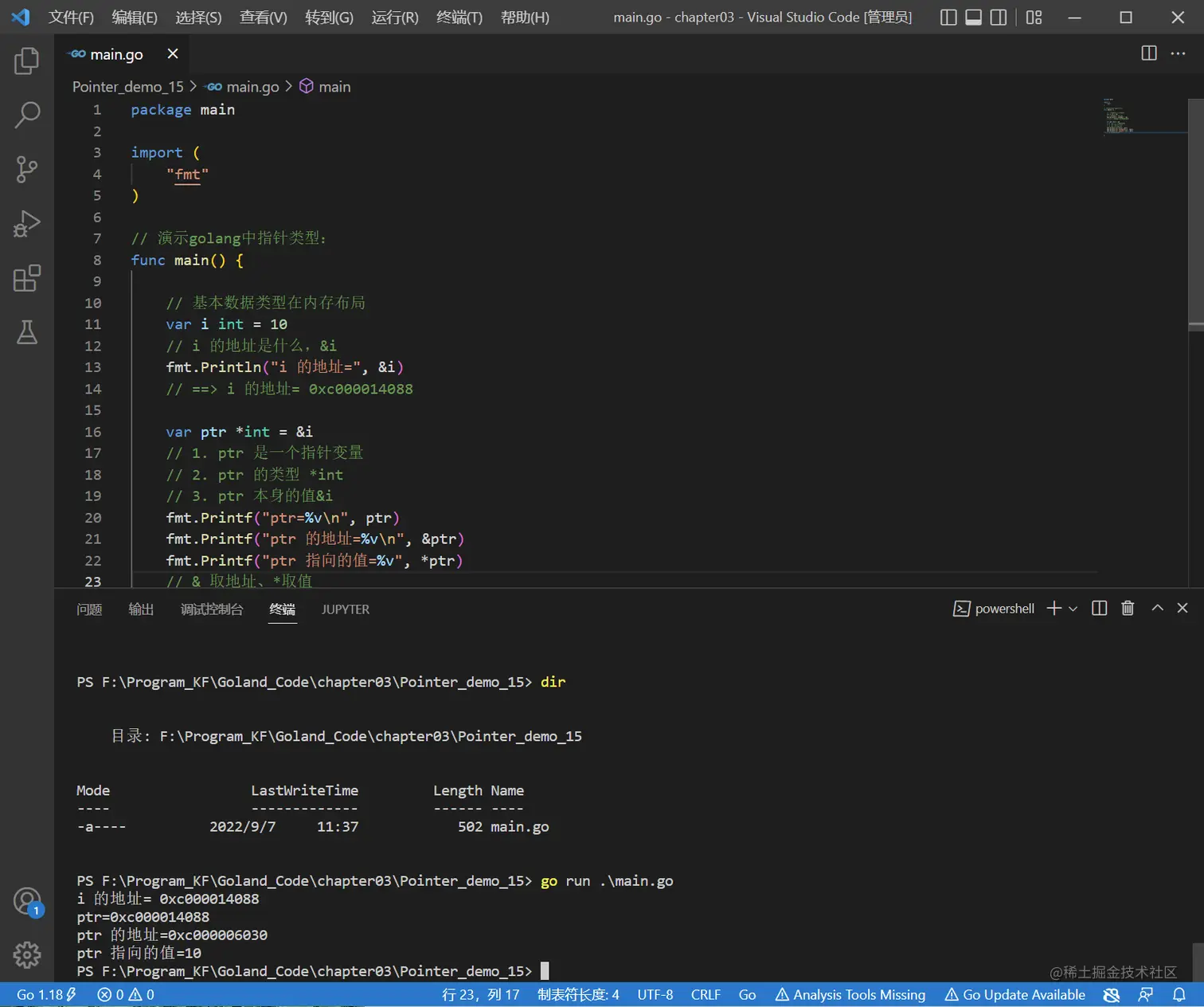Viewport: 1204px width, 1007px height.
Task: Switch to the 输出 panel tab
Action: (141, 609)
